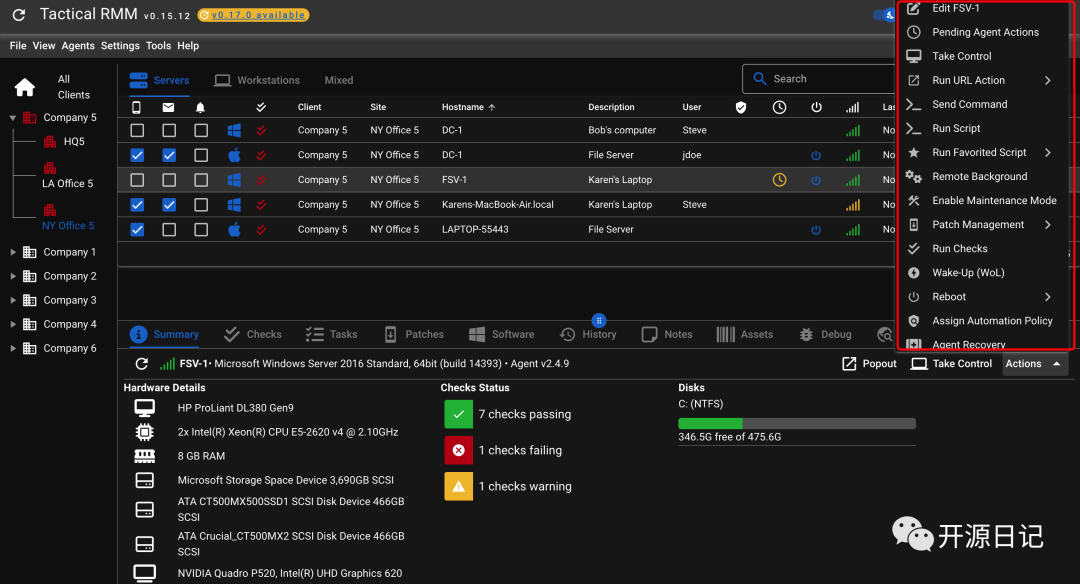Uncheck the email checkbox for Karens-MacBook-Air.local
Image resolution: width=1080 pixels, height=584 pixels.
point(169,205)
